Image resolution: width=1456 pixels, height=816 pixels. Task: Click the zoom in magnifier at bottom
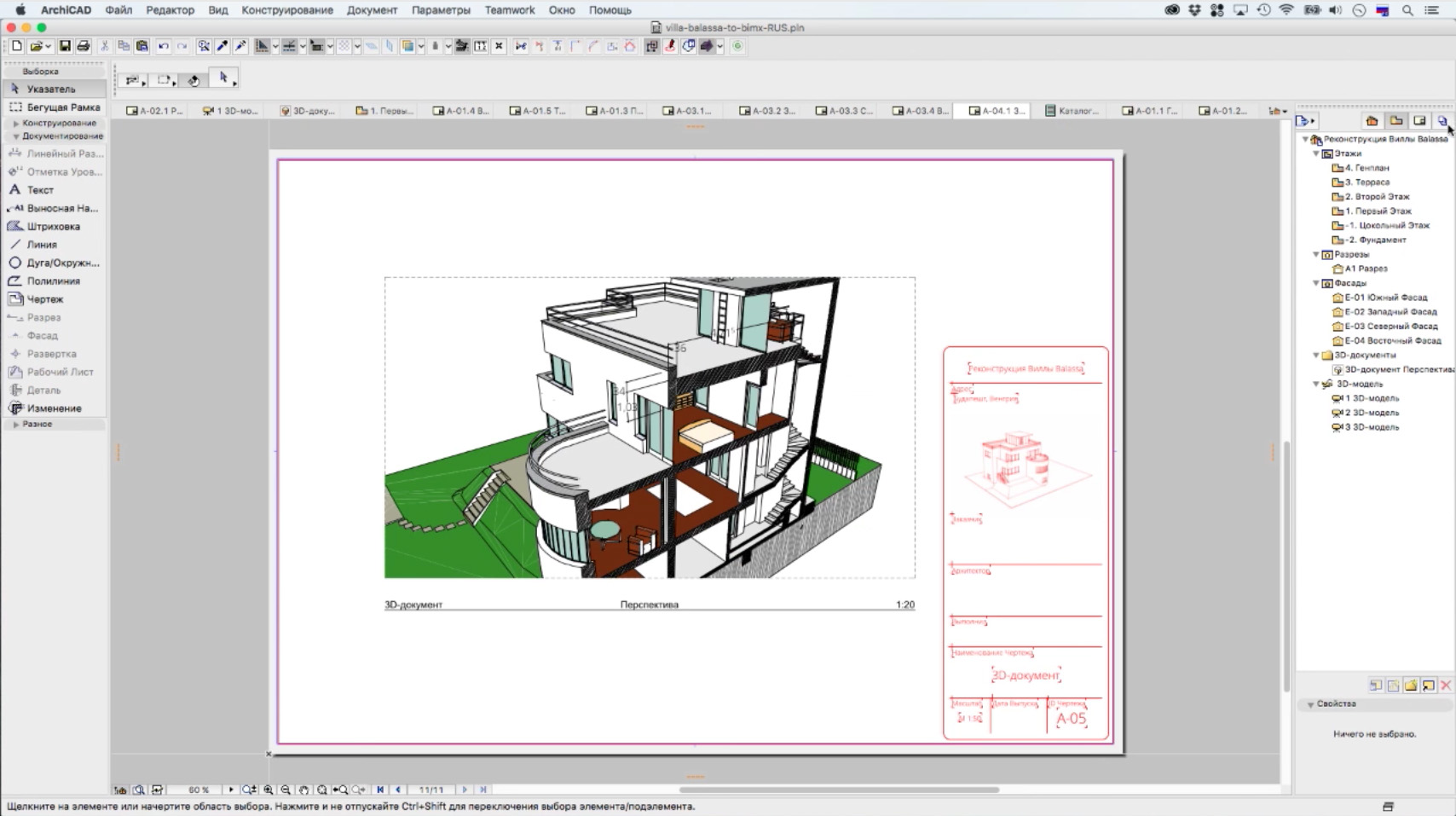269,790
